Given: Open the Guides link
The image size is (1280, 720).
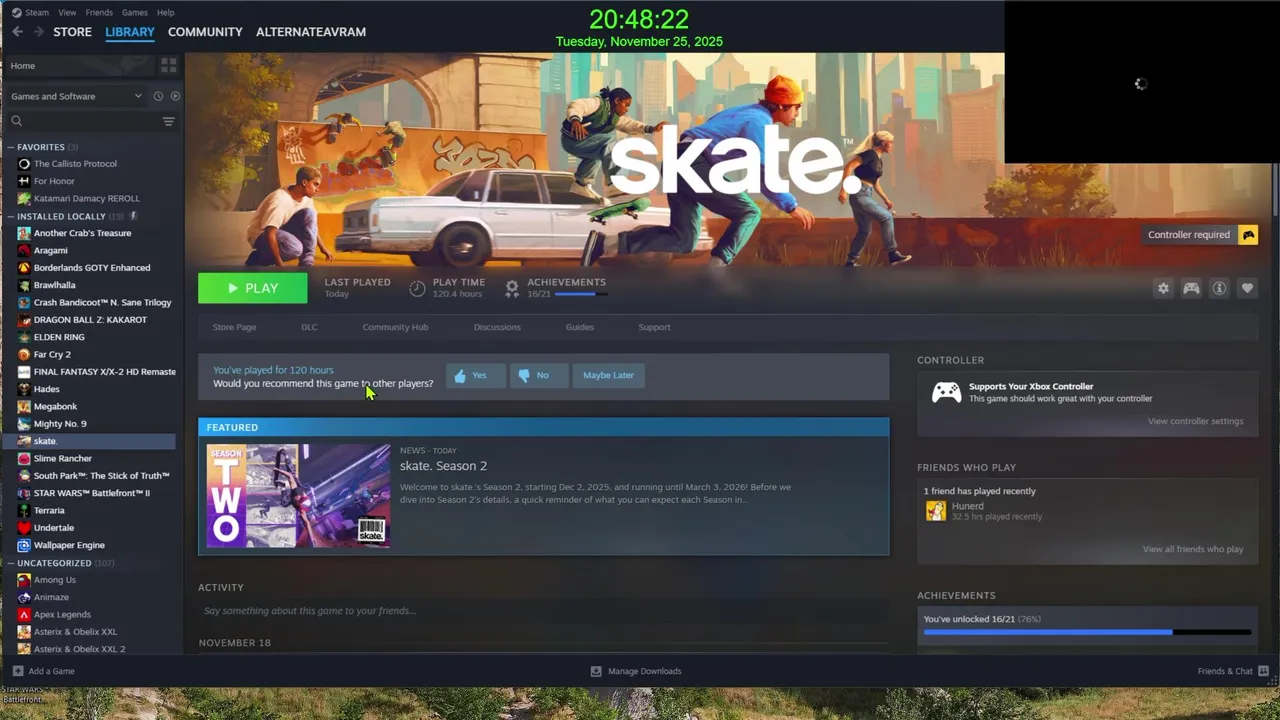Looking at the screenshot, I should click(x=580, y=327).
